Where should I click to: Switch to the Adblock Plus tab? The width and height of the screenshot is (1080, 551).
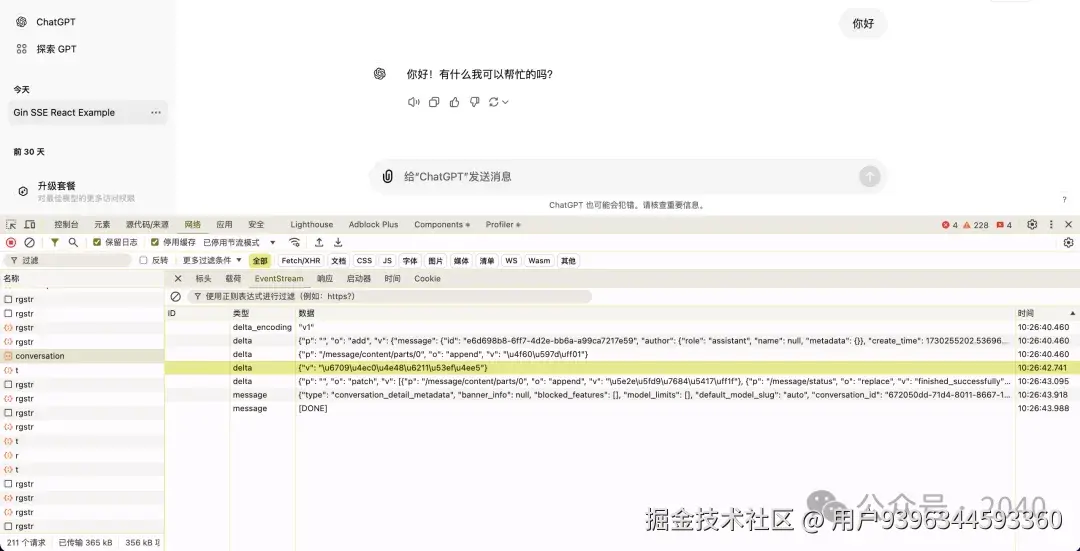click(x=373, y=225)
